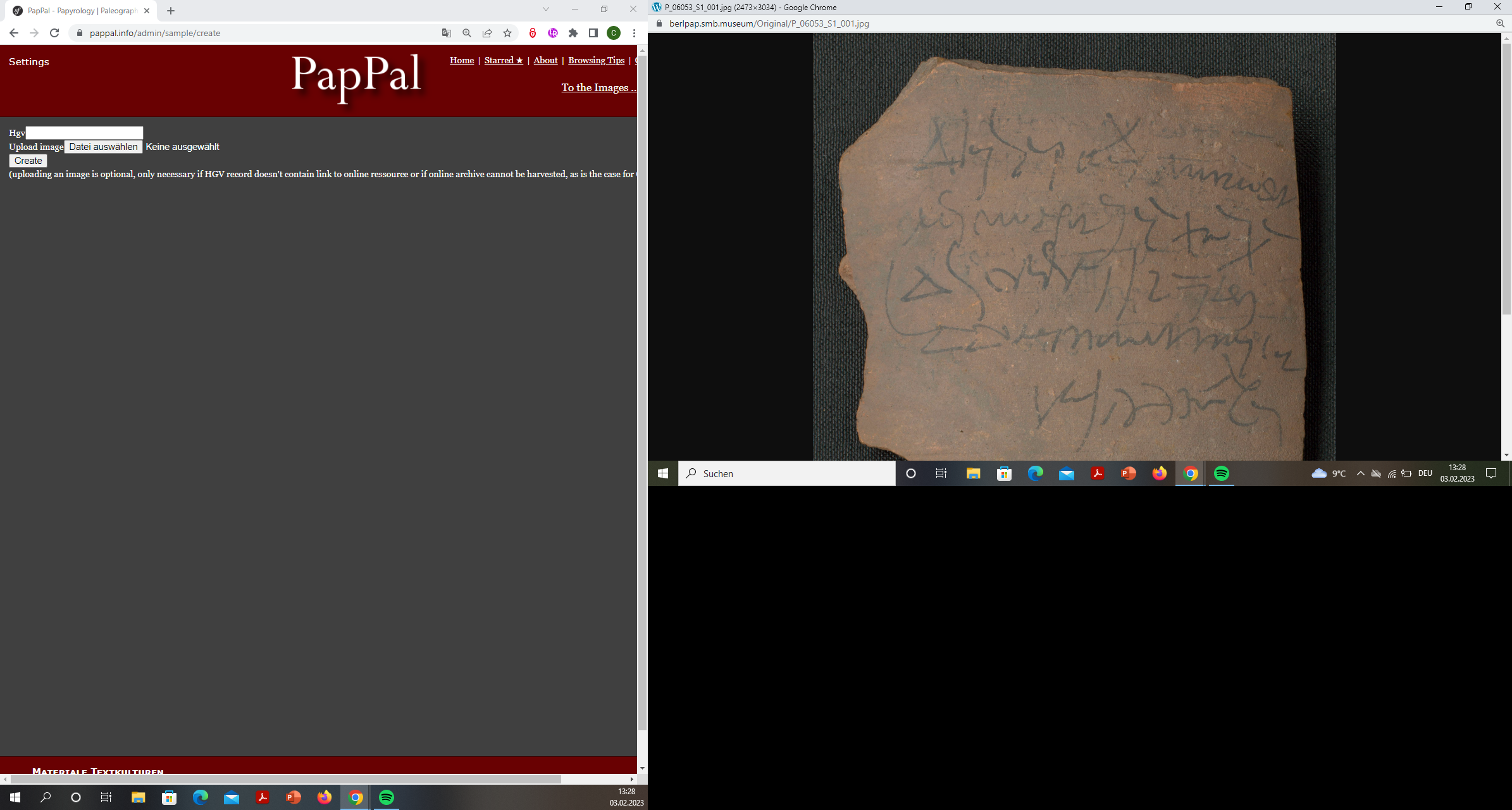The height and width of the screenshot is (810, 1512).
Task: Open the purple extension icon in Chrome toolbar
Action: pyautogui.click(x=553, y=33)
